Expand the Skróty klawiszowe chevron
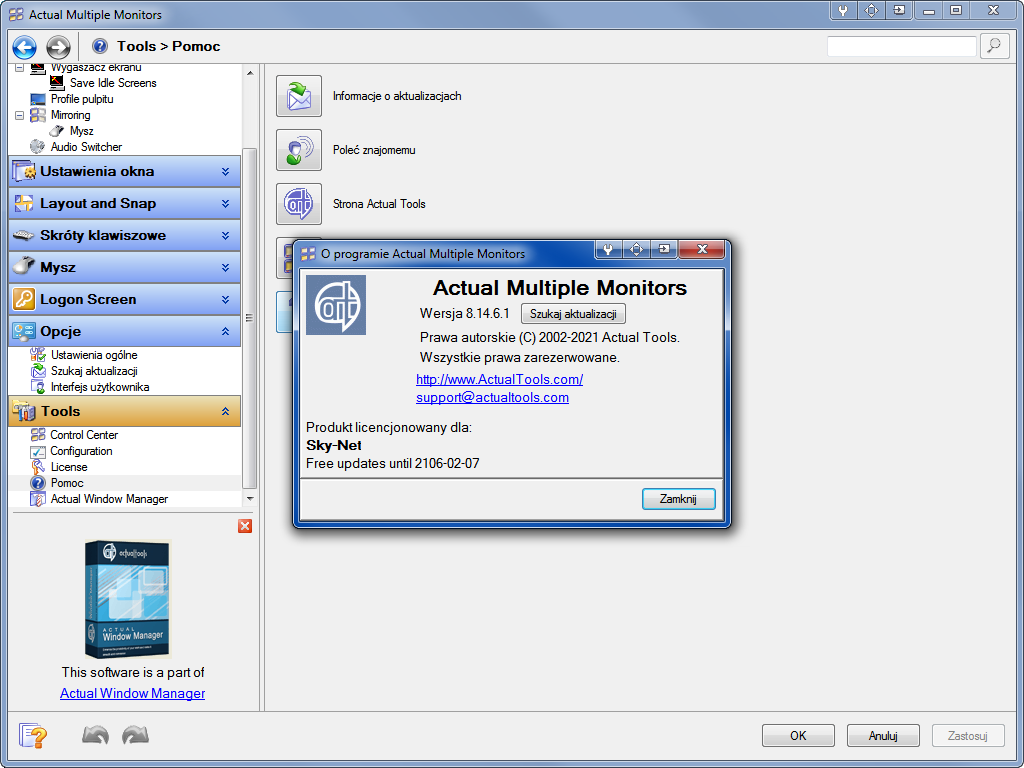Viewport: 1024px width, 768px height. pyautogui.click(x=225, y=236)
